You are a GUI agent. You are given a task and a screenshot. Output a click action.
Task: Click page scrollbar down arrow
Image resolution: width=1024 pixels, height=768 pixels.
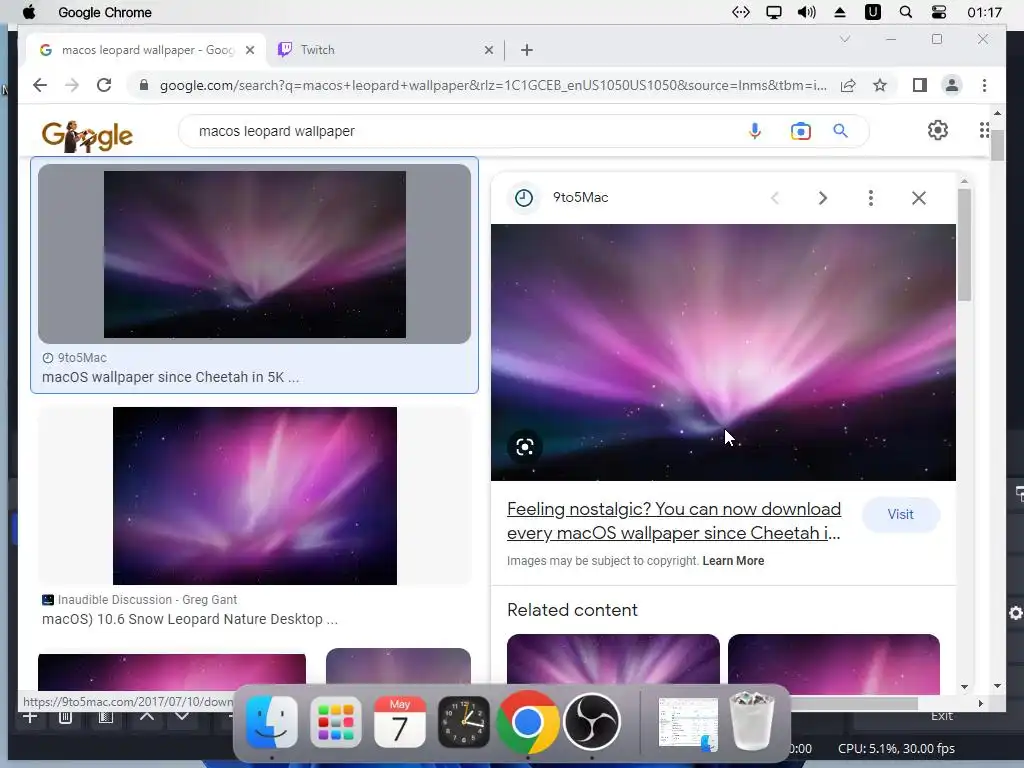pyautogui.click(x=997, y=686)
